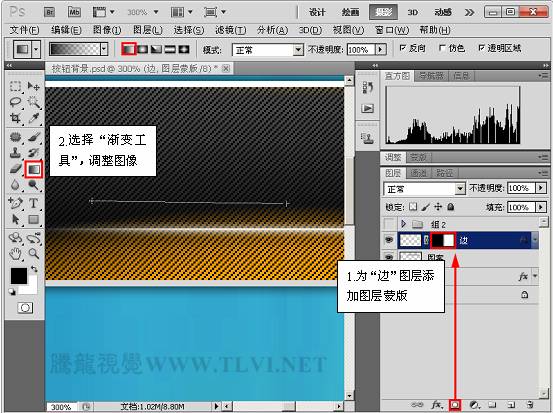Viewport: 553px width, 413px height.
Task: Toggle lock position in Layers panel
Action: coord(438,207)
